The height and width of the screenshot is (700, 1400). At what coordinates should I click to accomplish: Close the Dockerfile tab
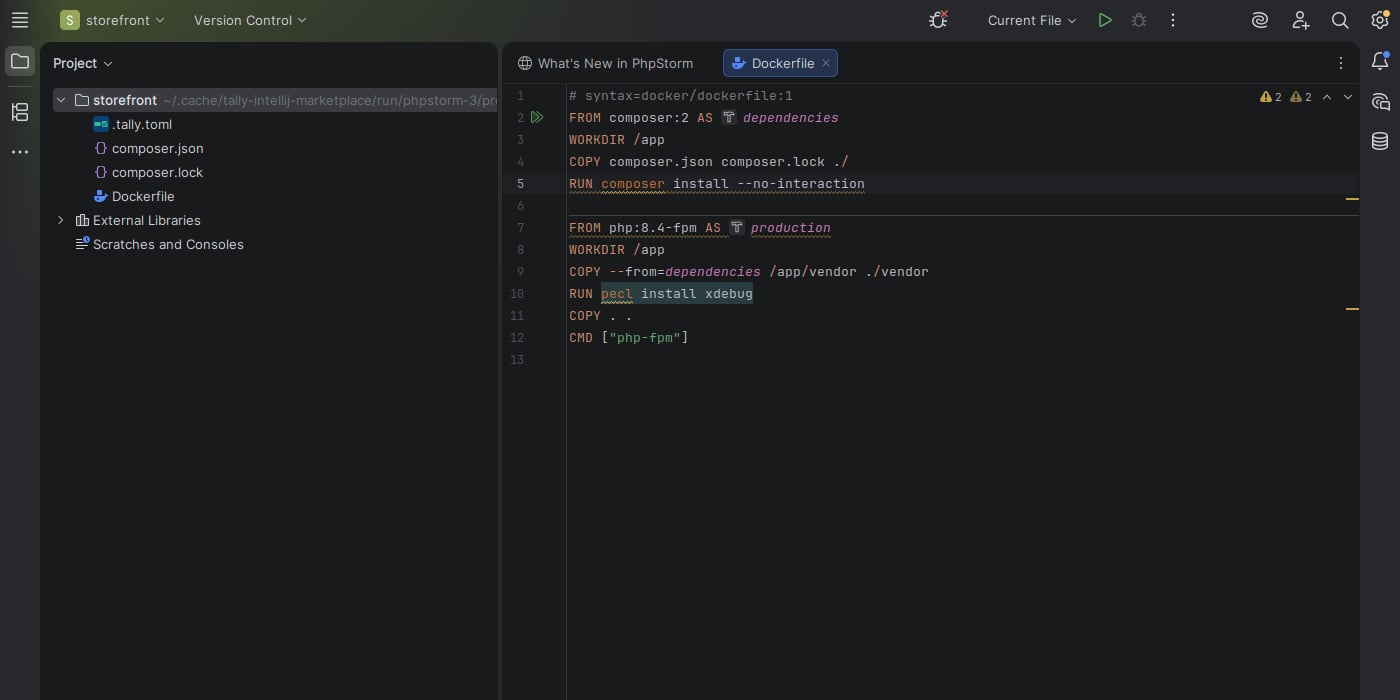click(826, 63)
